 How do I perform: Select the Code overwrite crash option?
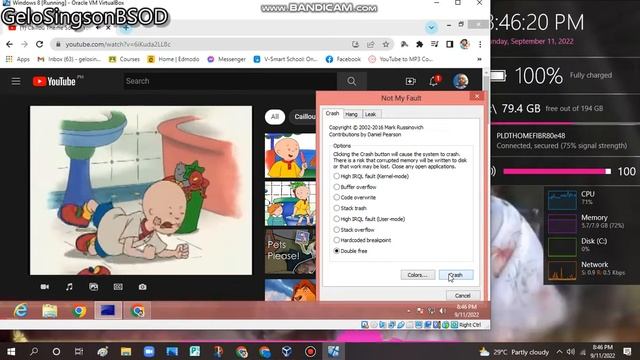(354, 198)
